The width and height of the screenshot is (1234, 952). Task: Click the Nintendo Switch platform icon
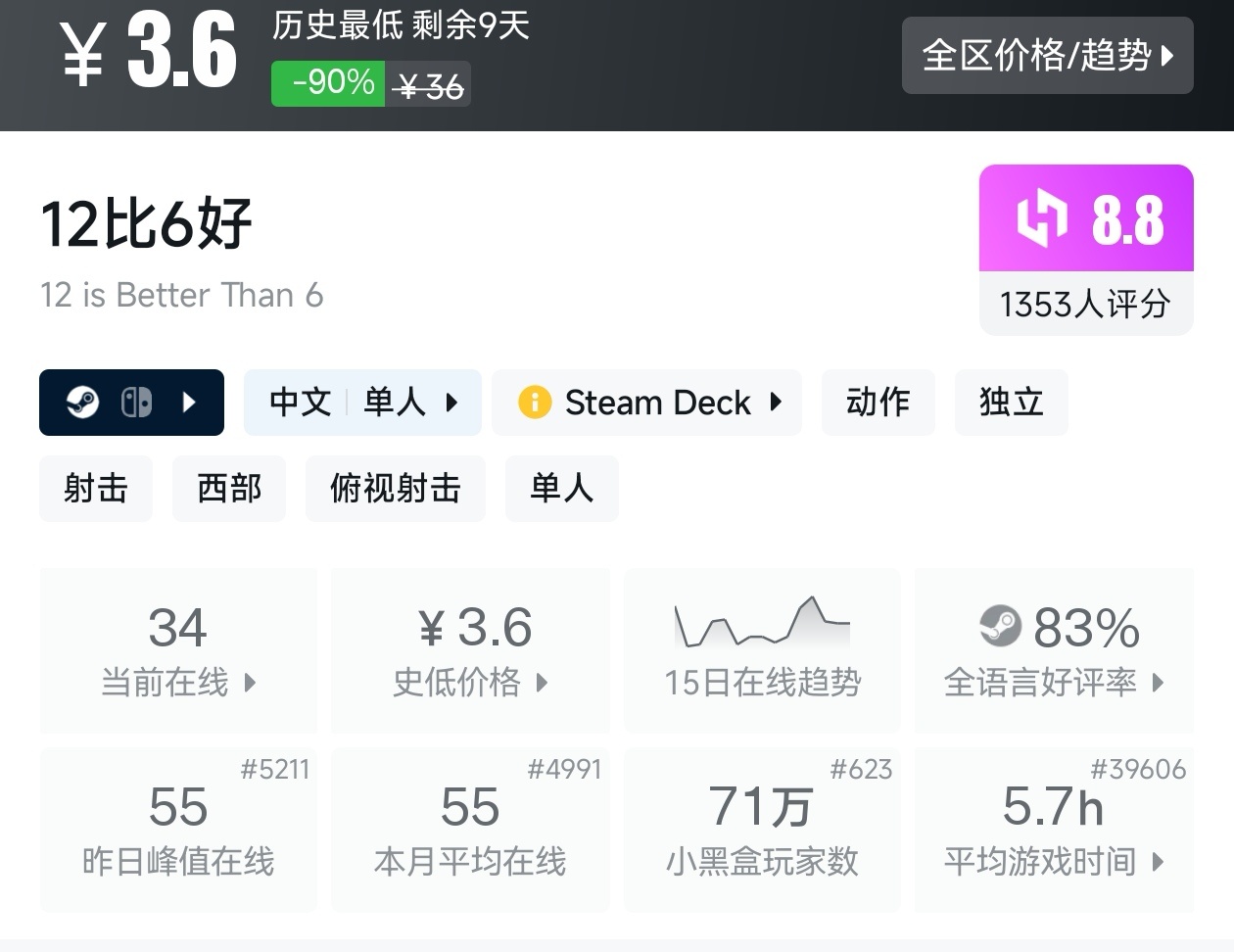pyautogui.click(x=136, y=403)
